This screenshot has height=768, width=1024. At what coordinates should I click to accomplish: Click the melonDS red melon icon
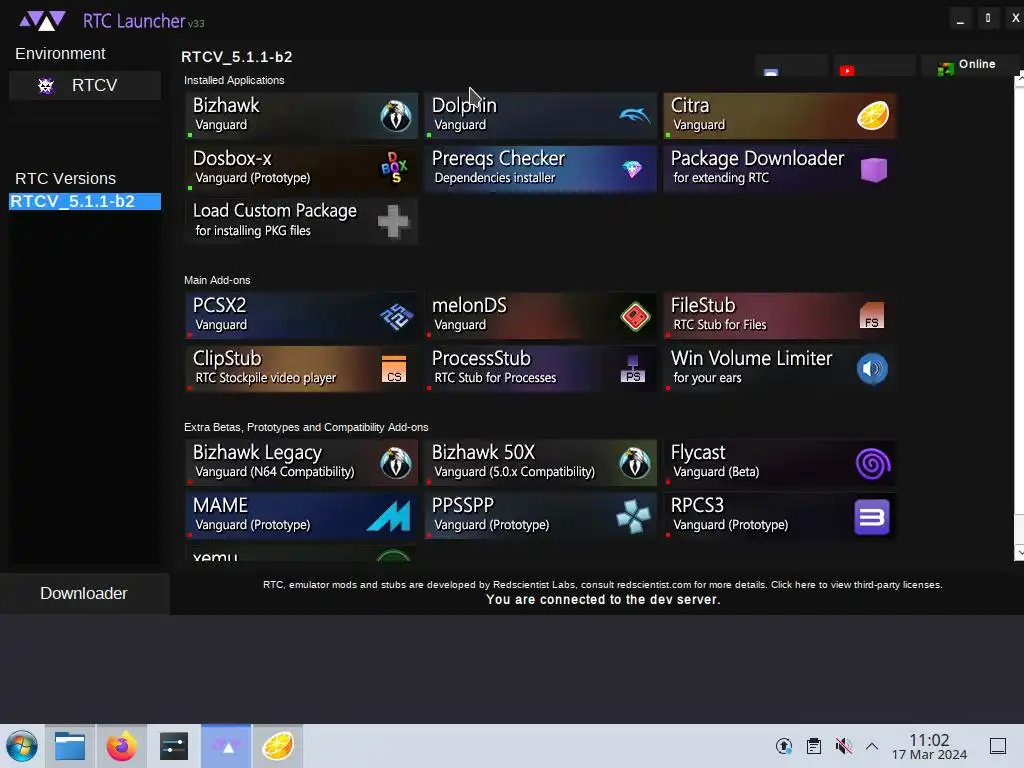(x=634, y=317)
